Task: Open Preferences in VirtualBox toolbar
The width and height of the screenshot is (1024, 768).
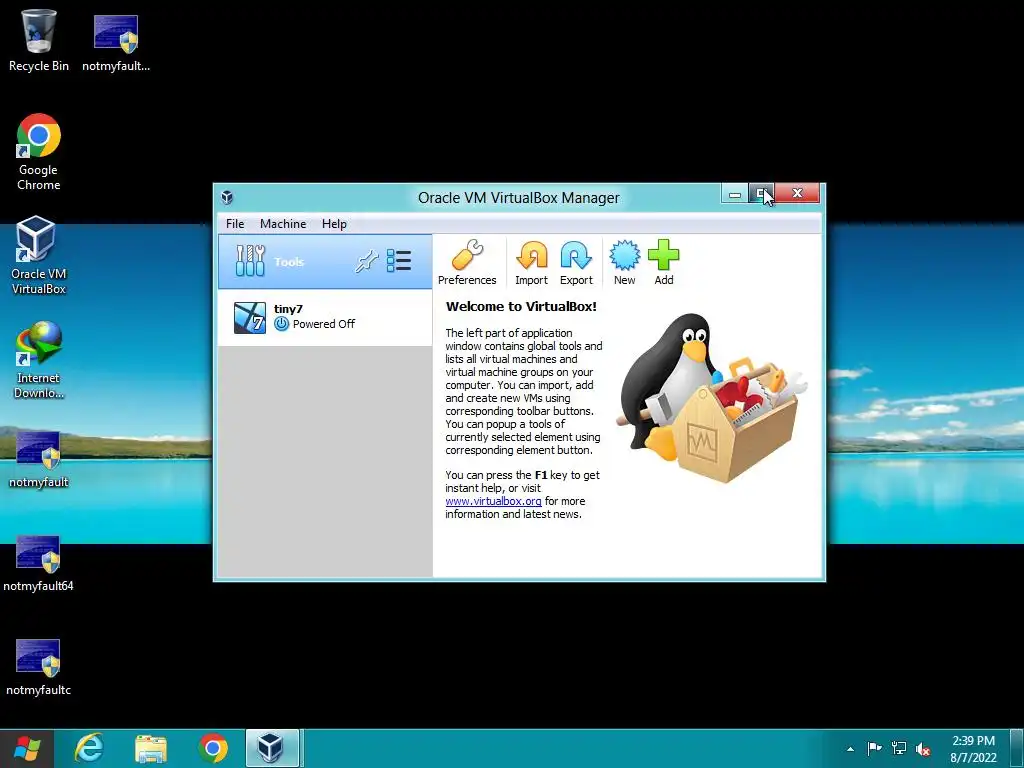Action: coord(467,263)
